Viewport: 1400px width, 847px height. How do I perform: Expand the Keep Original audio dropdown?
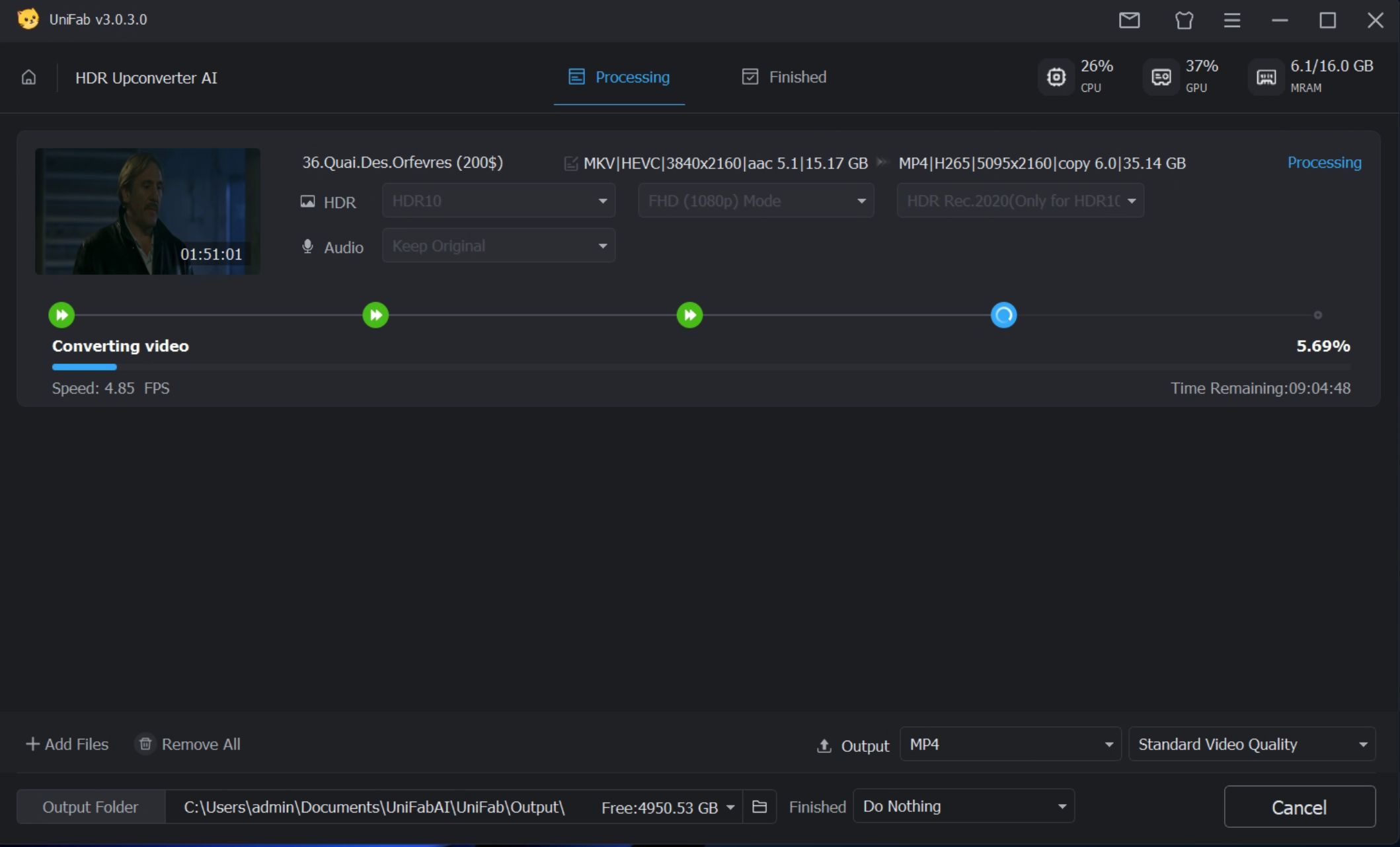click(x=498, y=246)
